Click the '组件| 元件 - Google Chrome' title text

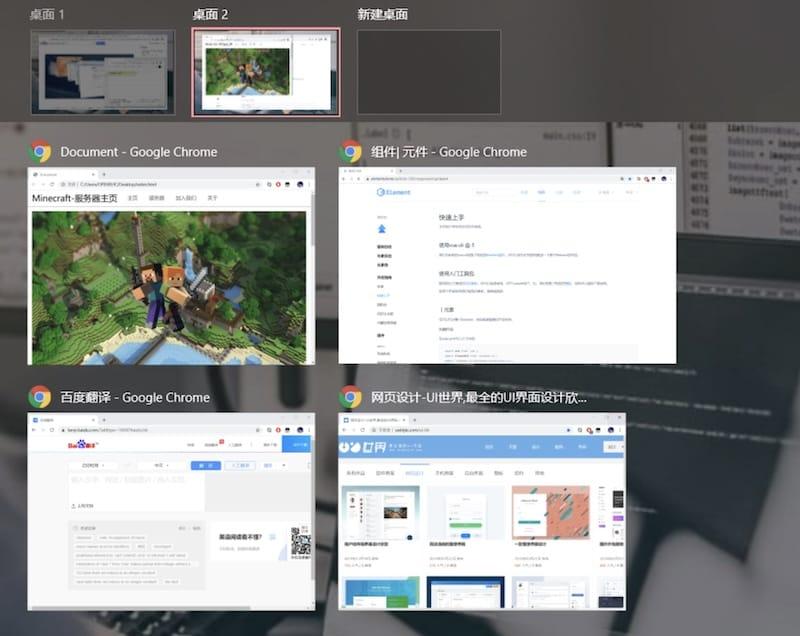click(x=449, y=152)
